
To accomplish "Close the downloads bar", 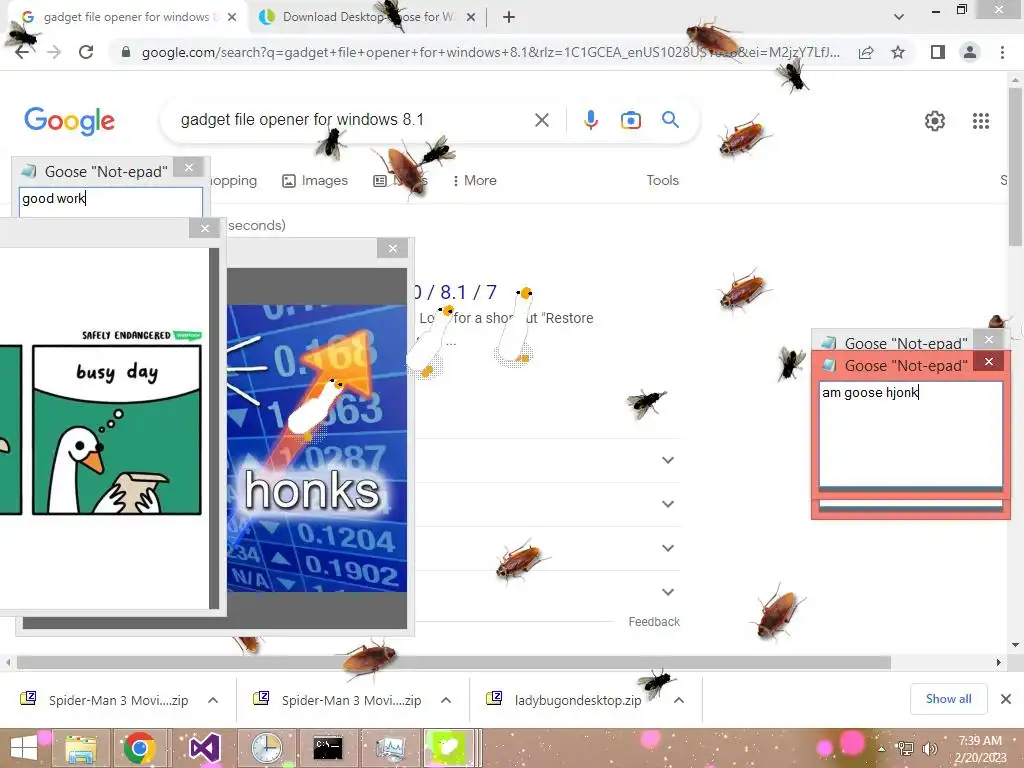I will (1006, 699).
